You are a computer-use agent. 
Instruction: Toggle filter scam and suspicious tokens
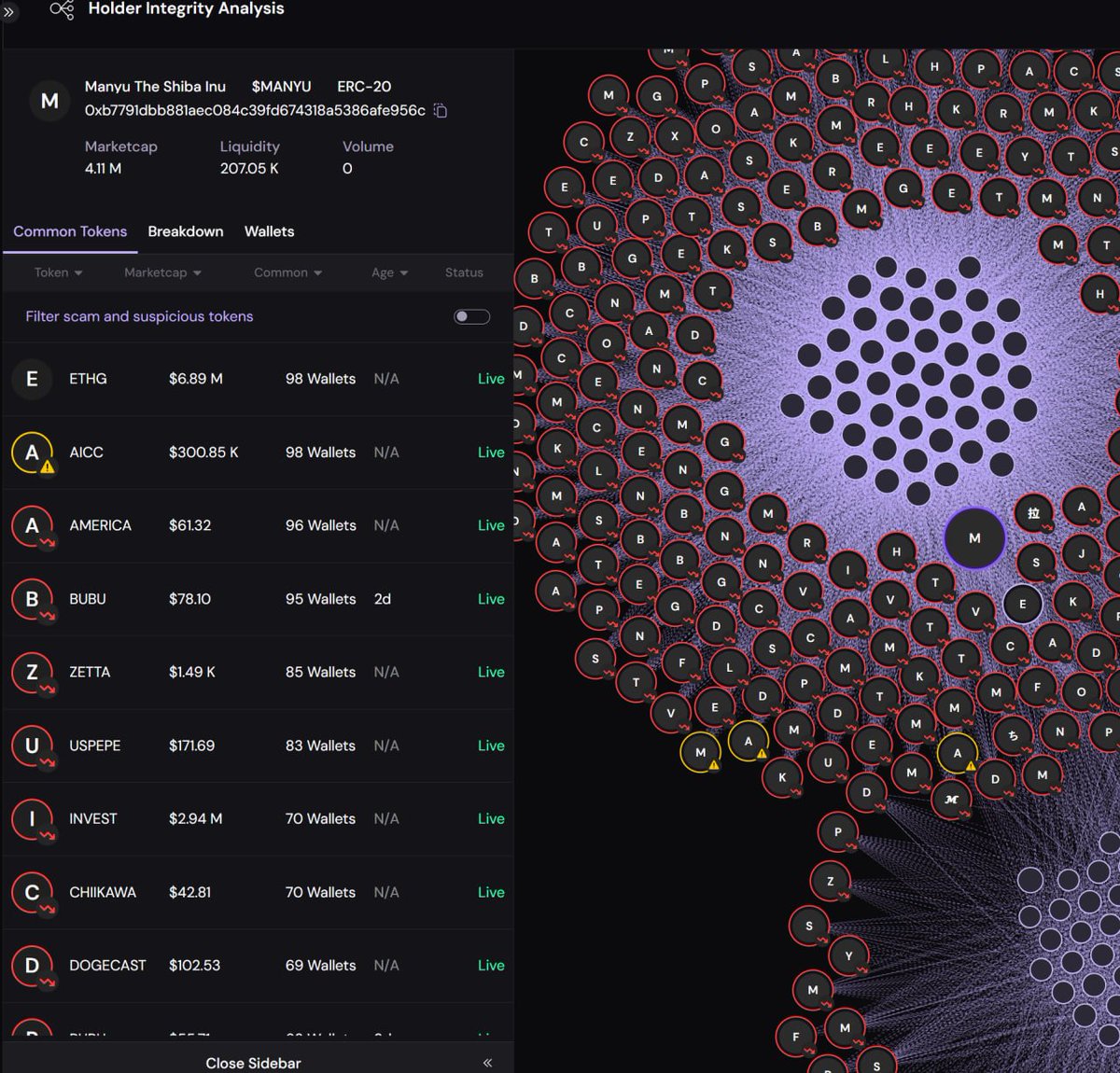click(x=471, y=316)
